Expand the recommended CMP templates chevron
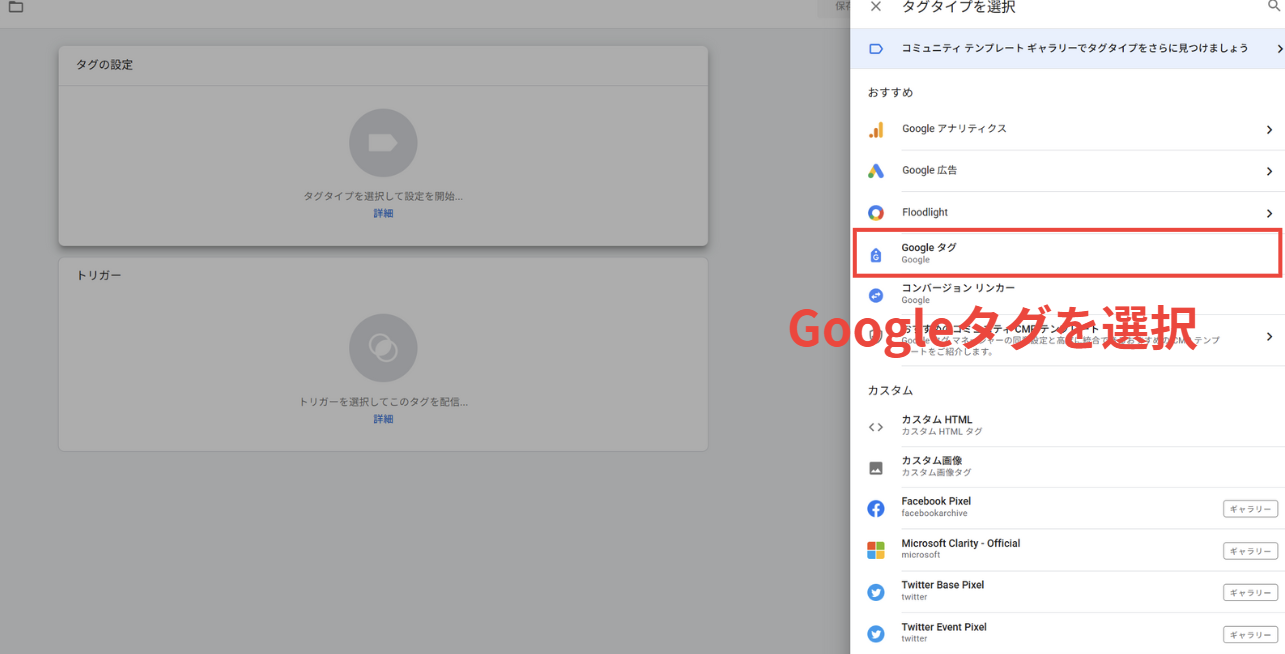1285x654 pixels. tap(1269, 337)
